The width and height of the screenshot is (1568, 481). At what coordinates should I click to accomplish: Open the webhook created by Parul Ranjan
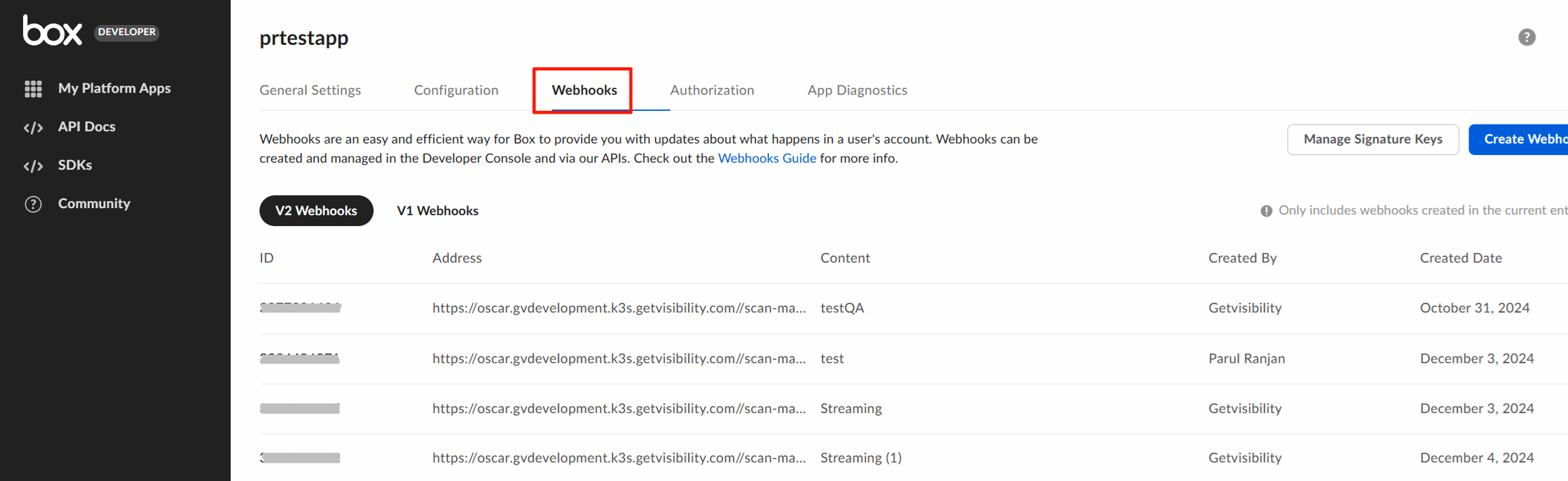click(x=1246, y=359)
